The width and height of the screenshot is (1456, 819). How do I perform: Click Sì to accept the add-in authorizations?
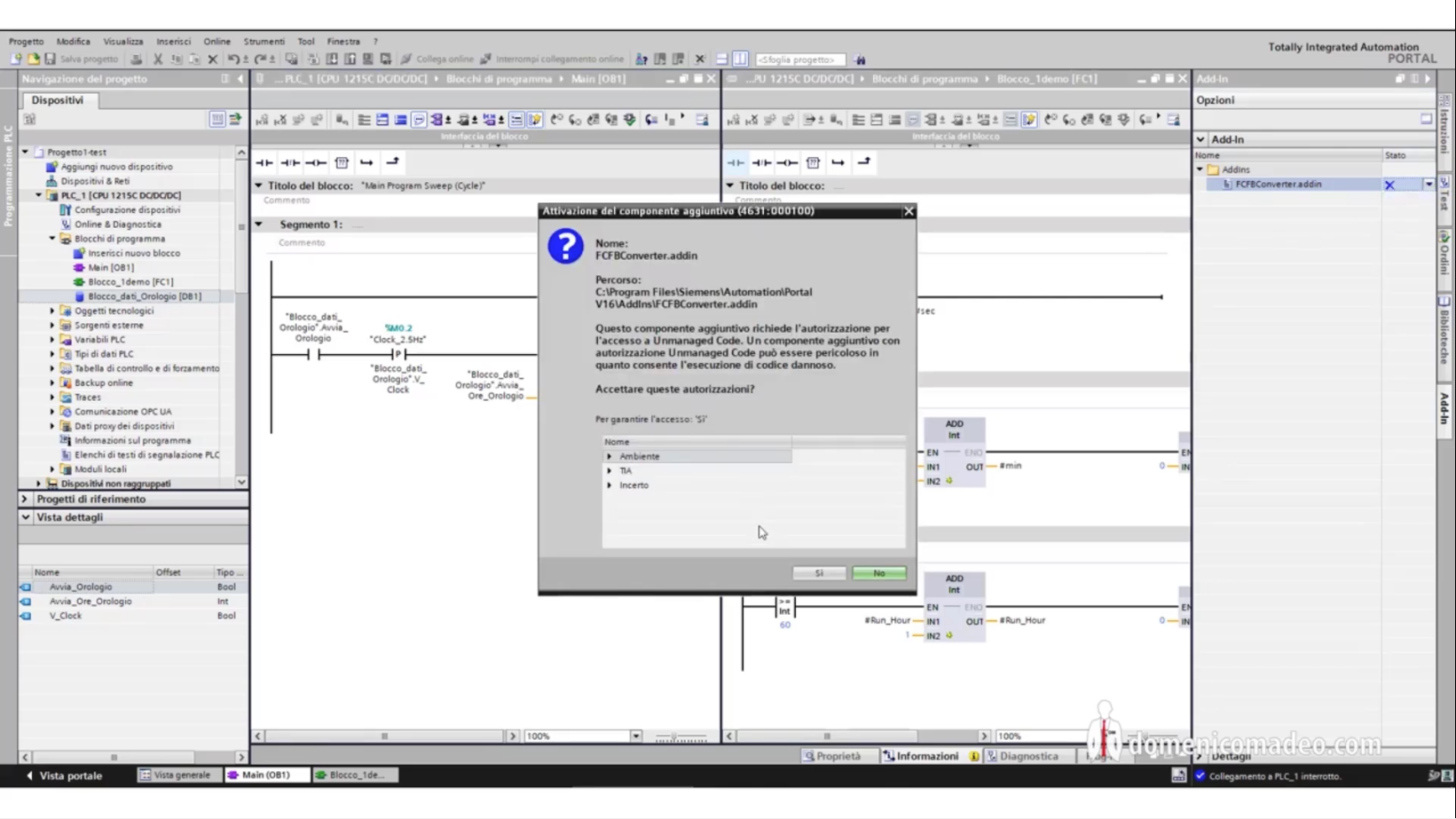[x=818, y=572]
